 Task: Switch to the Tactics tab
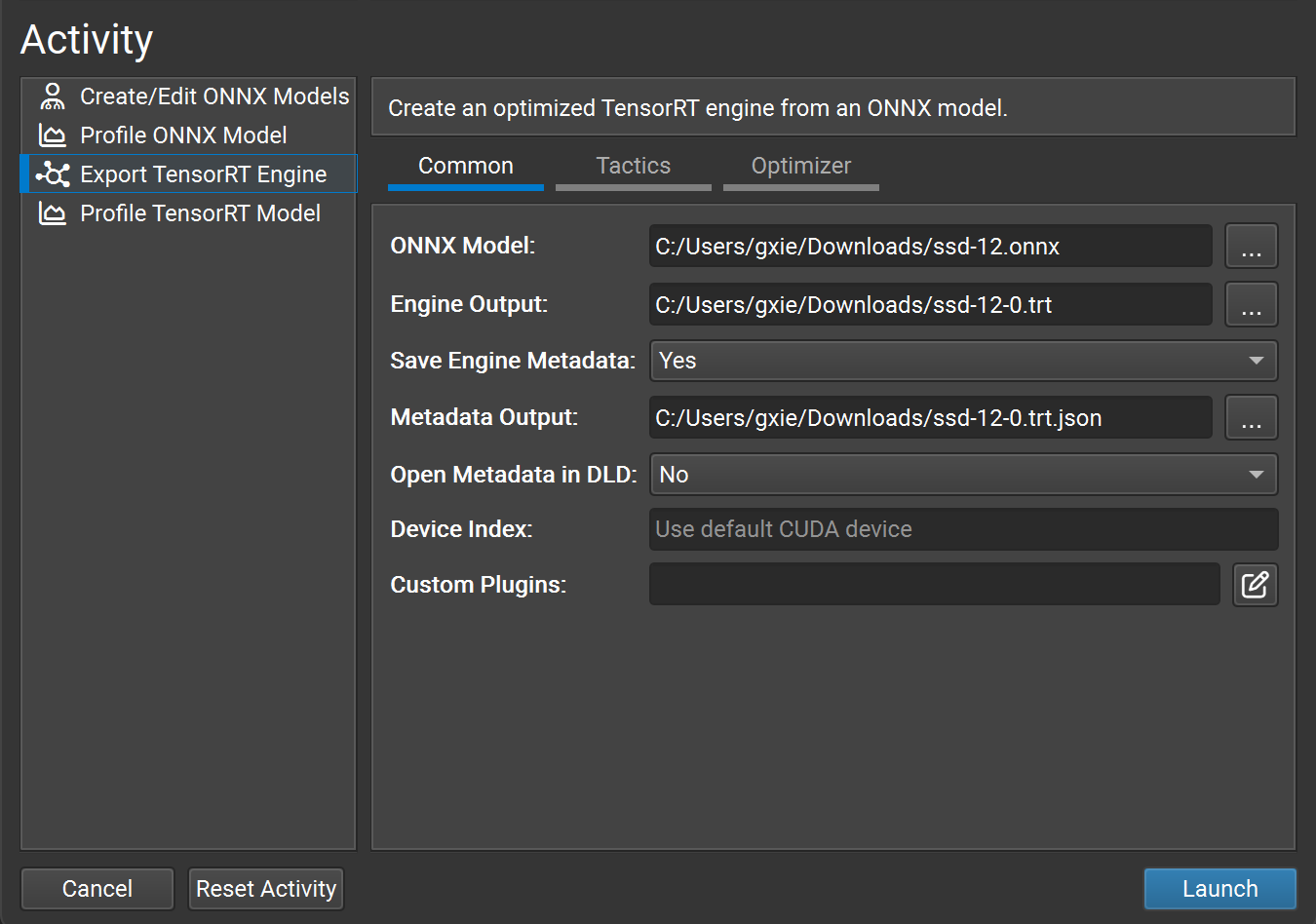click(x=633, y=166)
